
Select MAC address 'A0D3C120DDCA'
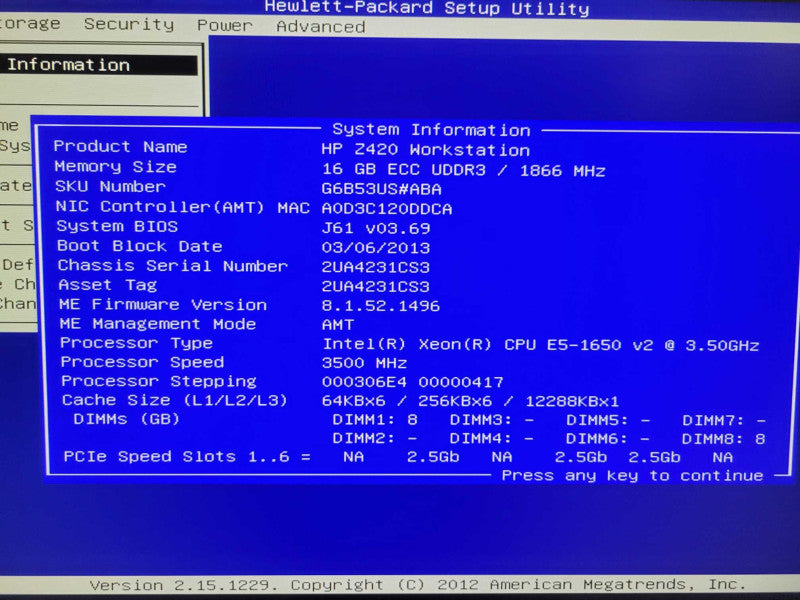coord(387,209)
